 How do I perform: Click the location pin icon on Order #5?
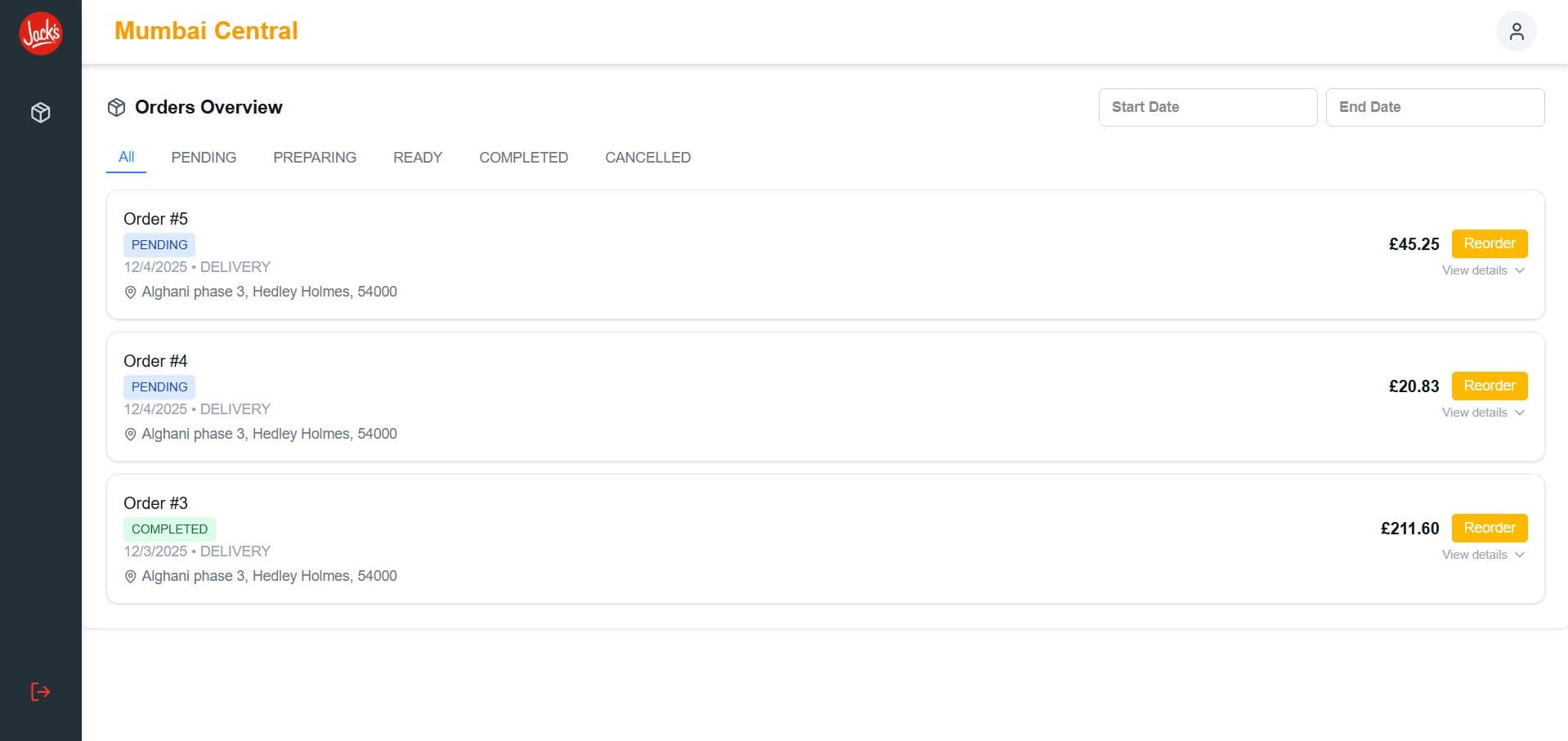(x=130, y=292)
